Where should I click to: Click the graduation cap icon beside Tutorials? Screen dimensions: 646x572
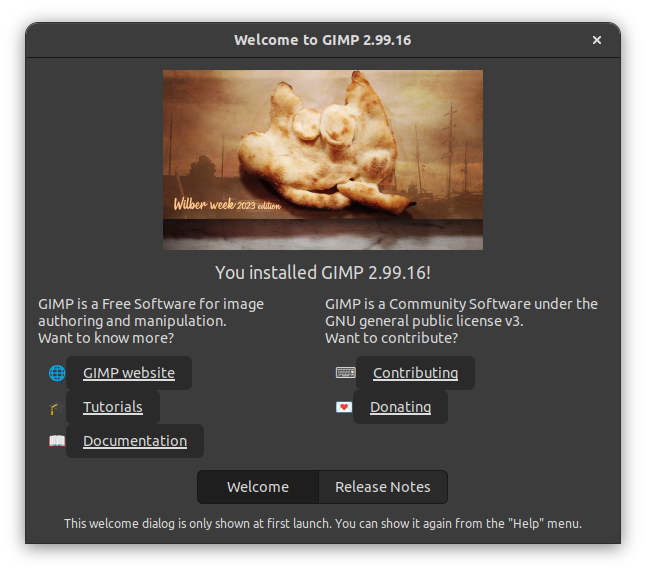click(x=56, y=408)
